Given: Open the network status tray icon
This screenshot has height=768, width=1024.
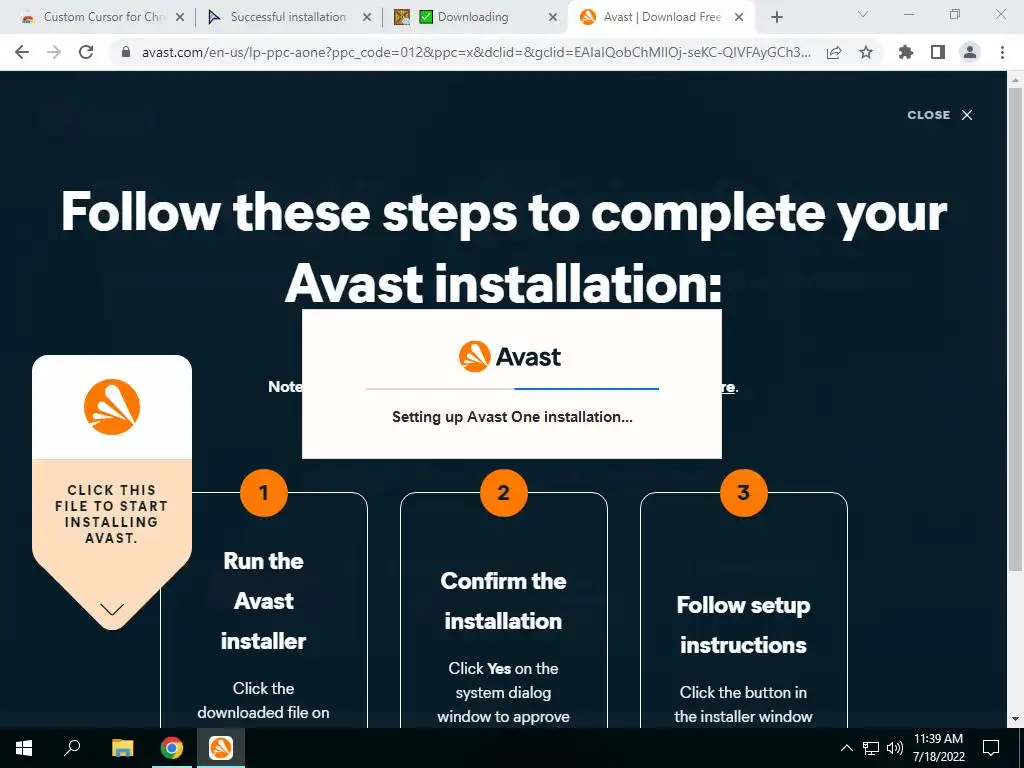Looking at the screenshot, I should click(871, 748).
